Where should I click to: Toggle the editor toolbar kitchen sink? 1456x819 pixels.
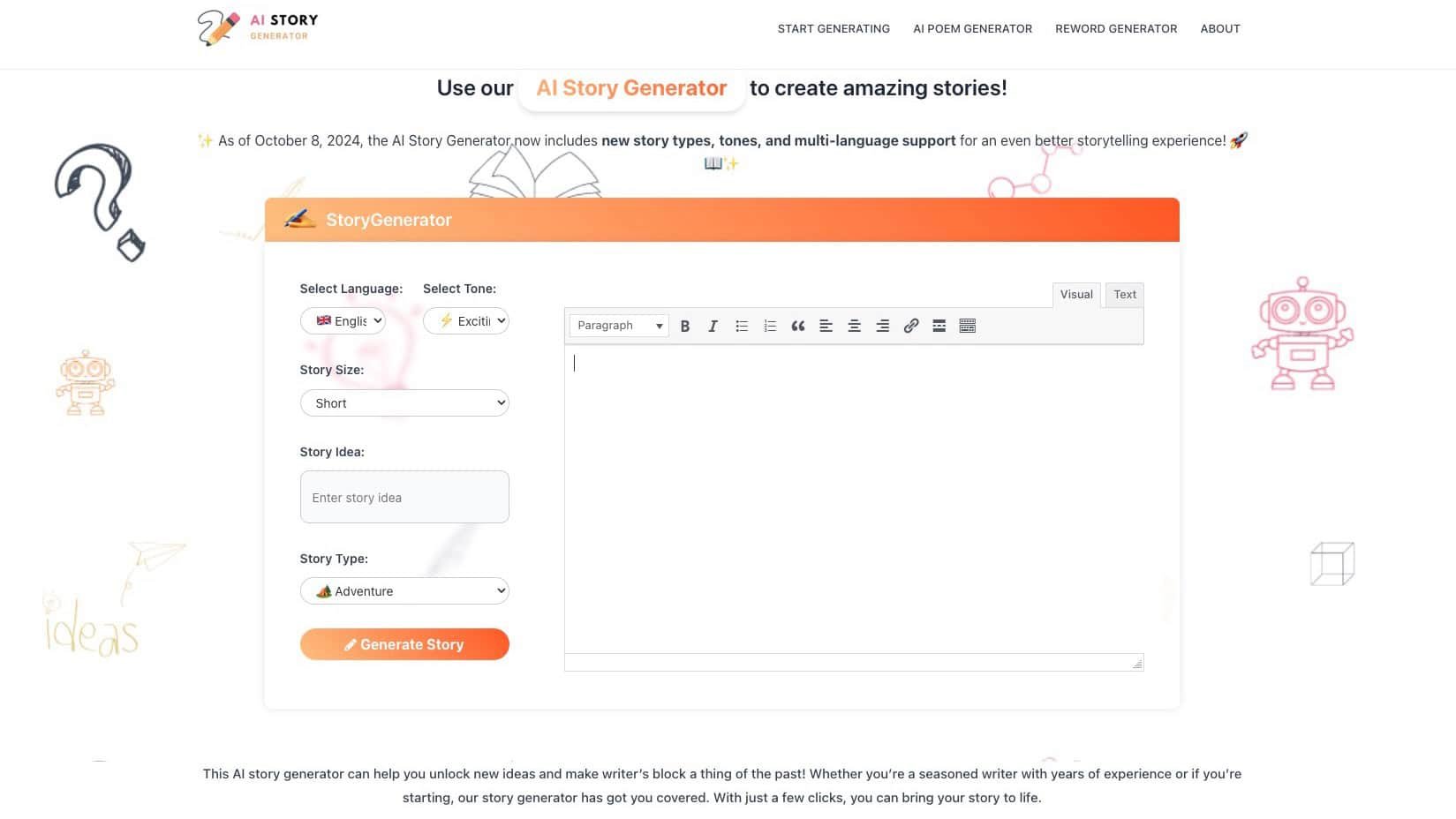[x=967, y=326]
